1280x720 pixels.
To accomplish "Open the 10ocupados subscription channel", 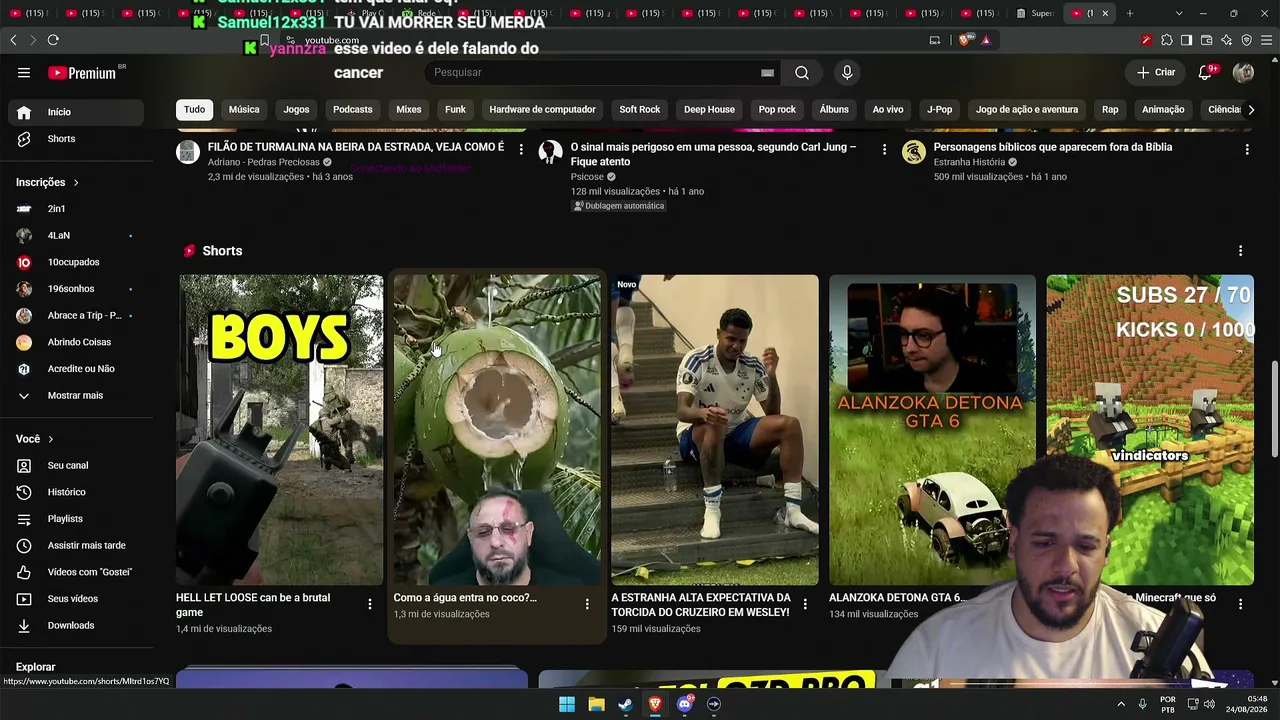I will click(78, 262).
